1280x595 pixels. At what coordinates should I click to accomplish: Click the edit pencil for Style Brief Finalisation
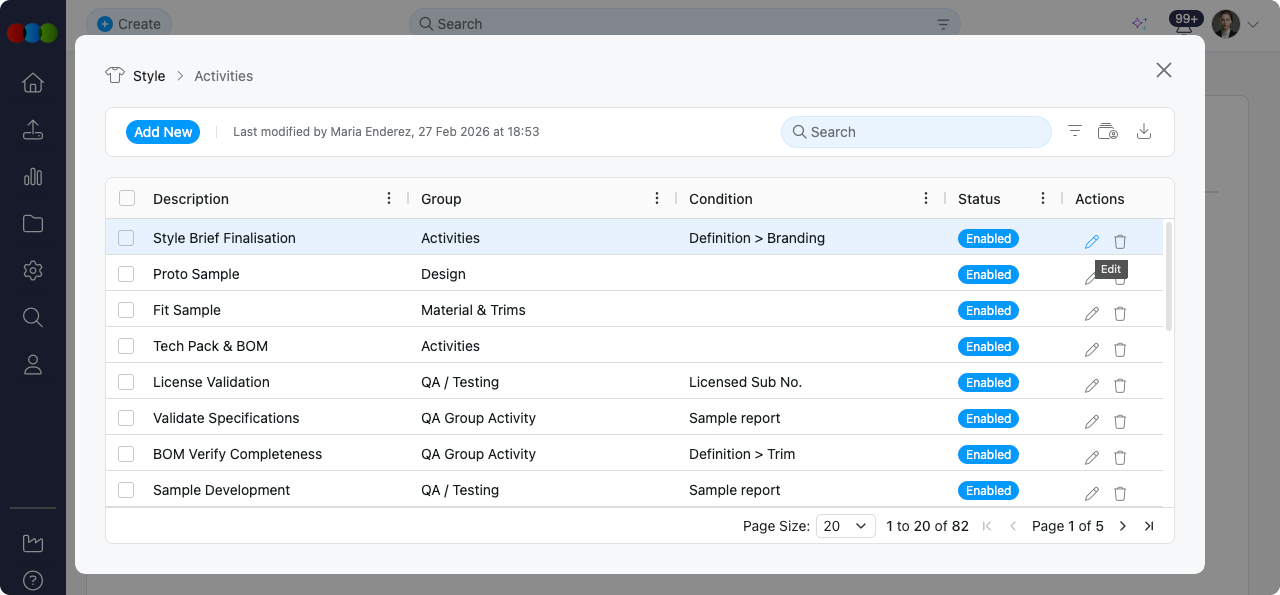coord(1091,241)
